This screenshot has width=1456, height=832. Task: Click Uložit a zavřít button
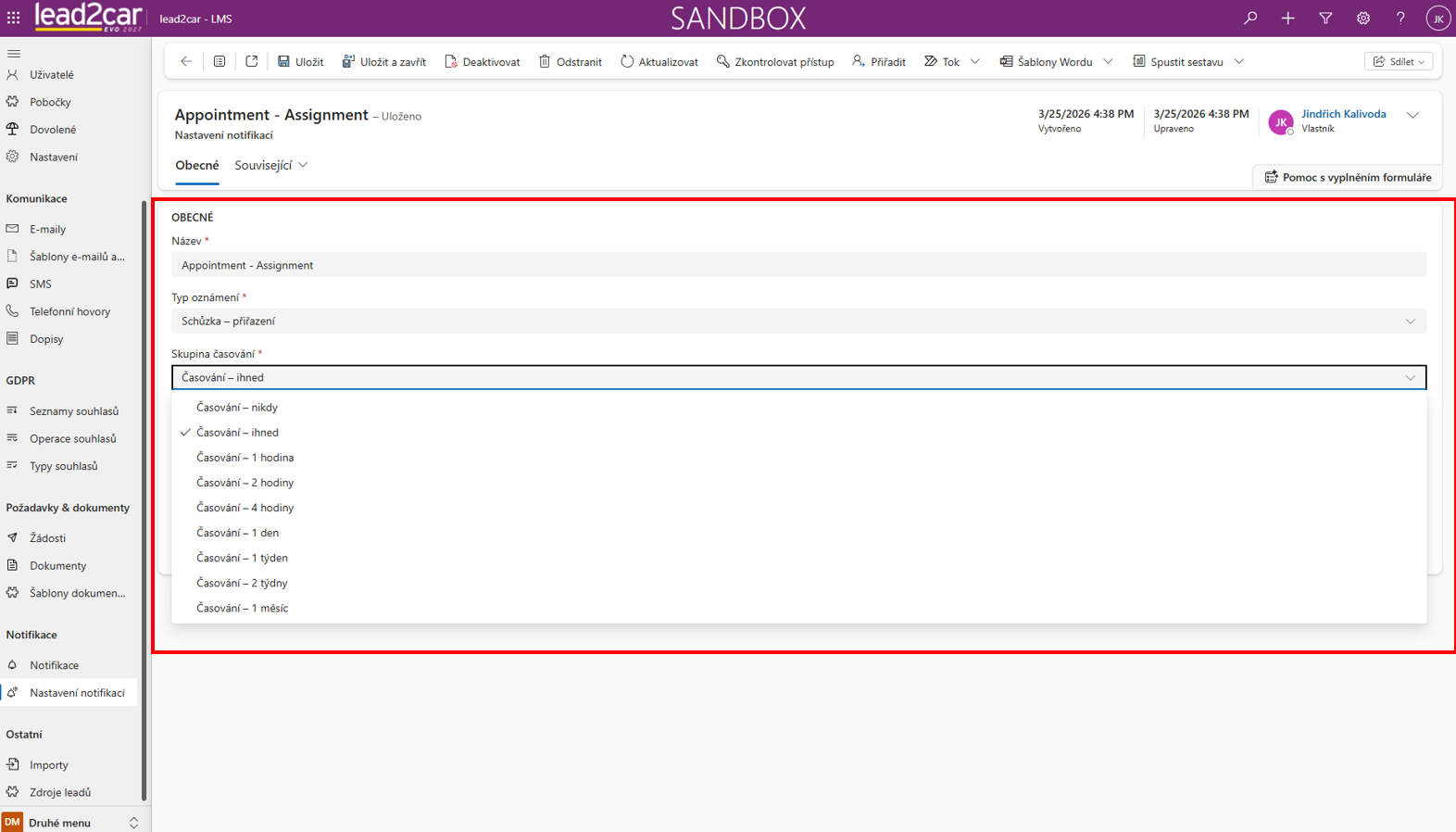point(383,61)
